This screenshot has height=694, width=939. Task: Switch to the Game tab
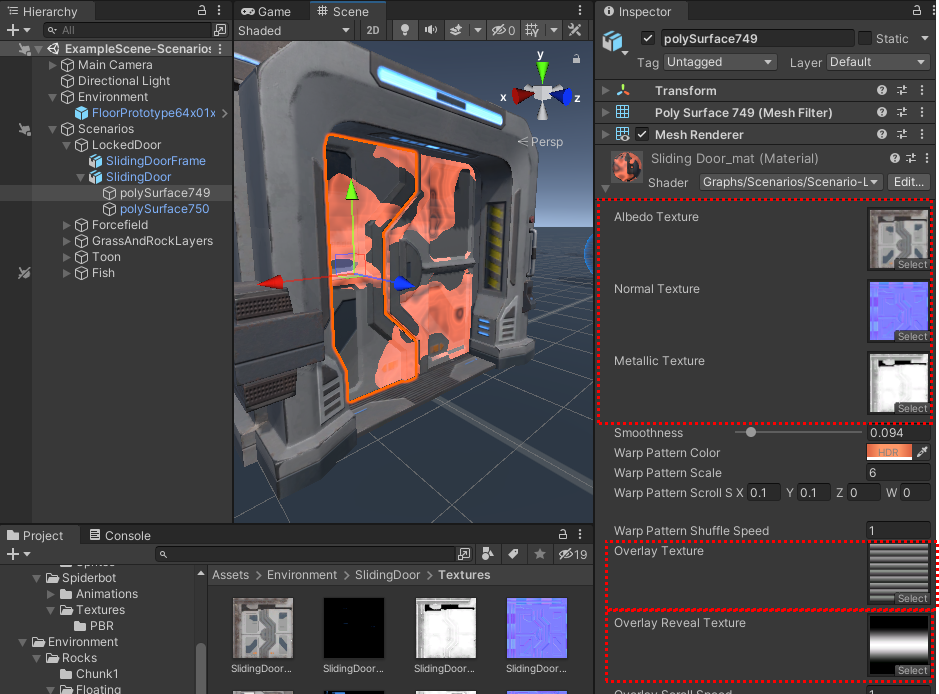266,11
